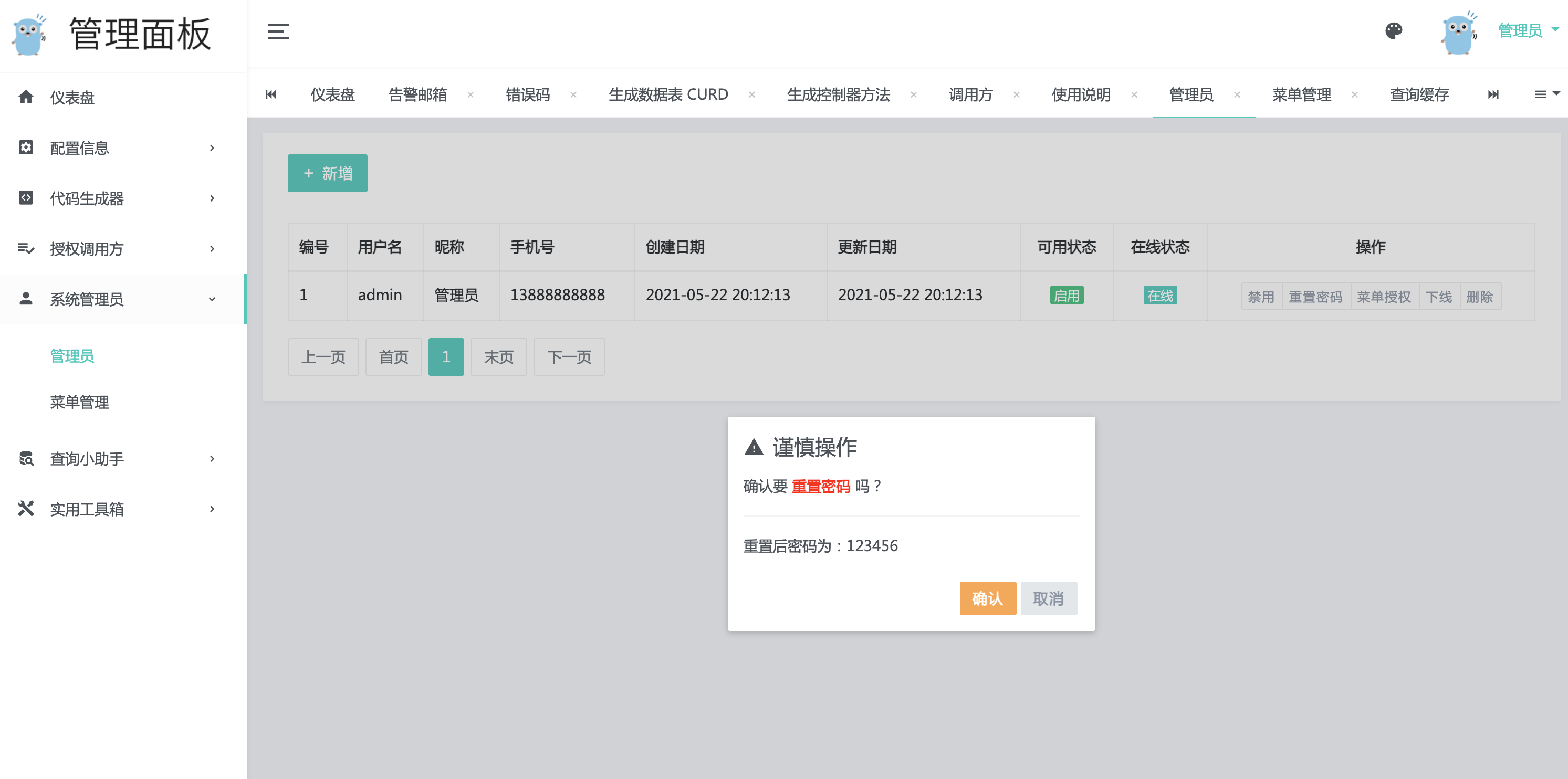Screen dimensions: 1568x779
Task: Close the 错误码 tab
Action: (573, 94)
